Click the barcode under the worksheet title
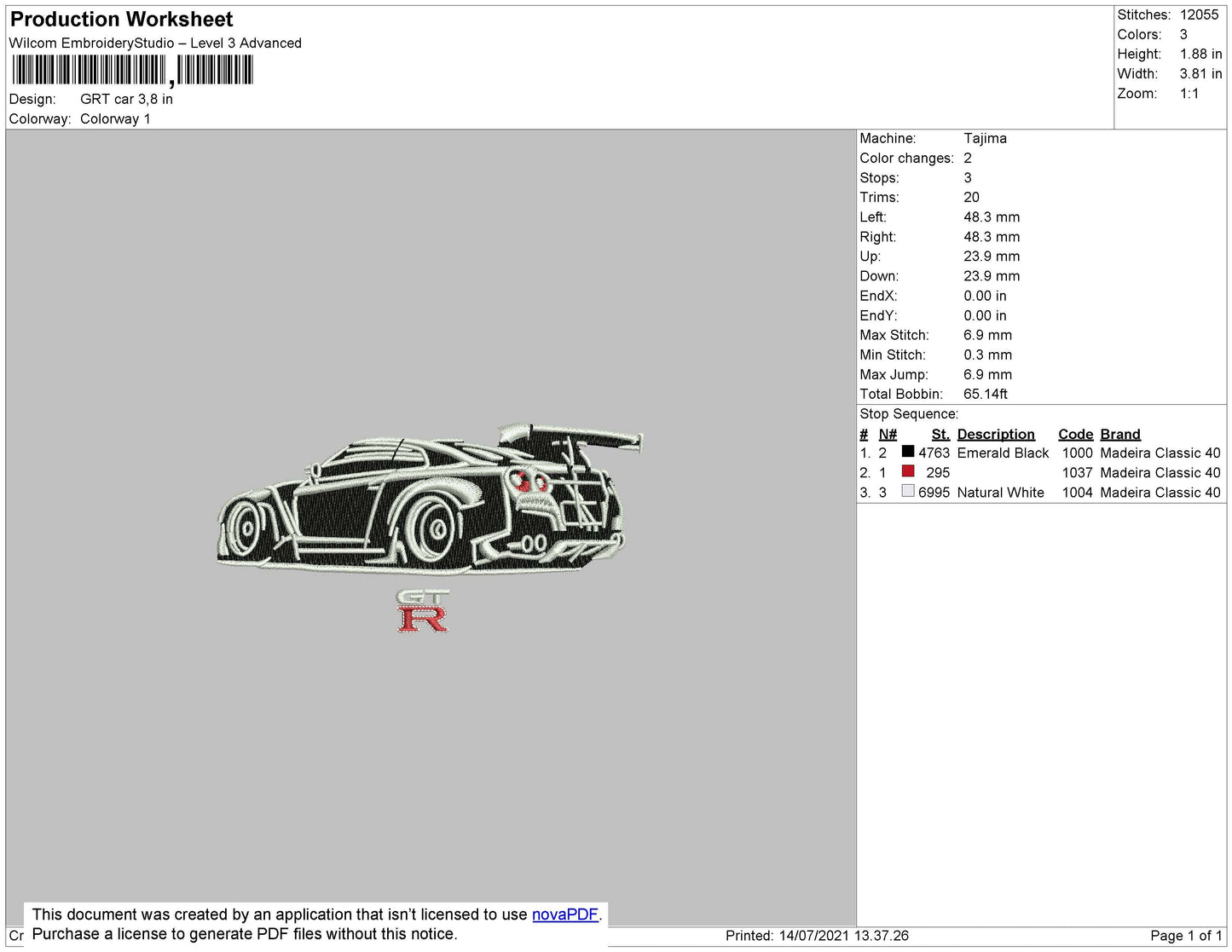The height and width of the screenshot is (952, 1232). (x=132, y=71)
